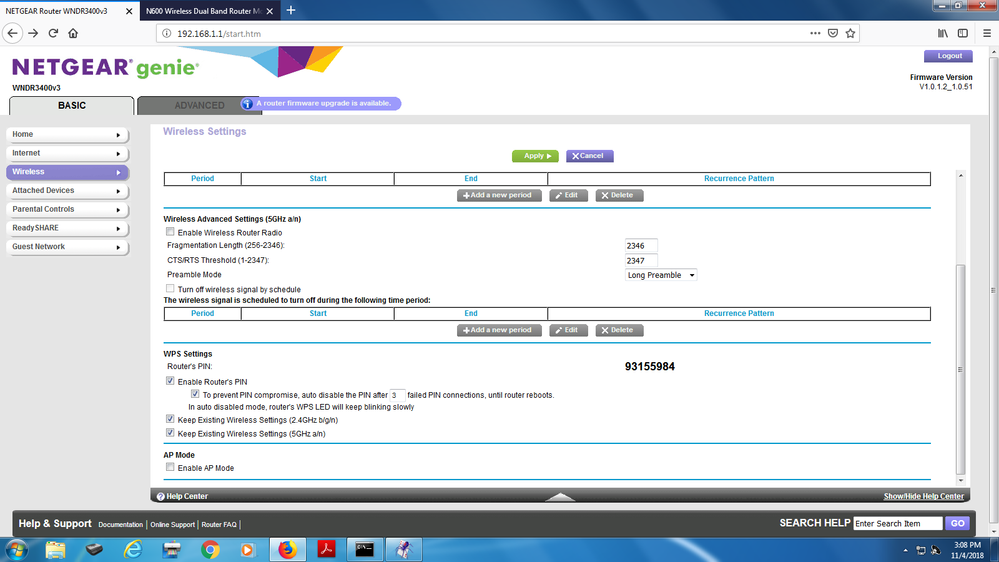This screenshot has height=562, width=999.
Task: Click the Apply button
Action: click(535, 156)
